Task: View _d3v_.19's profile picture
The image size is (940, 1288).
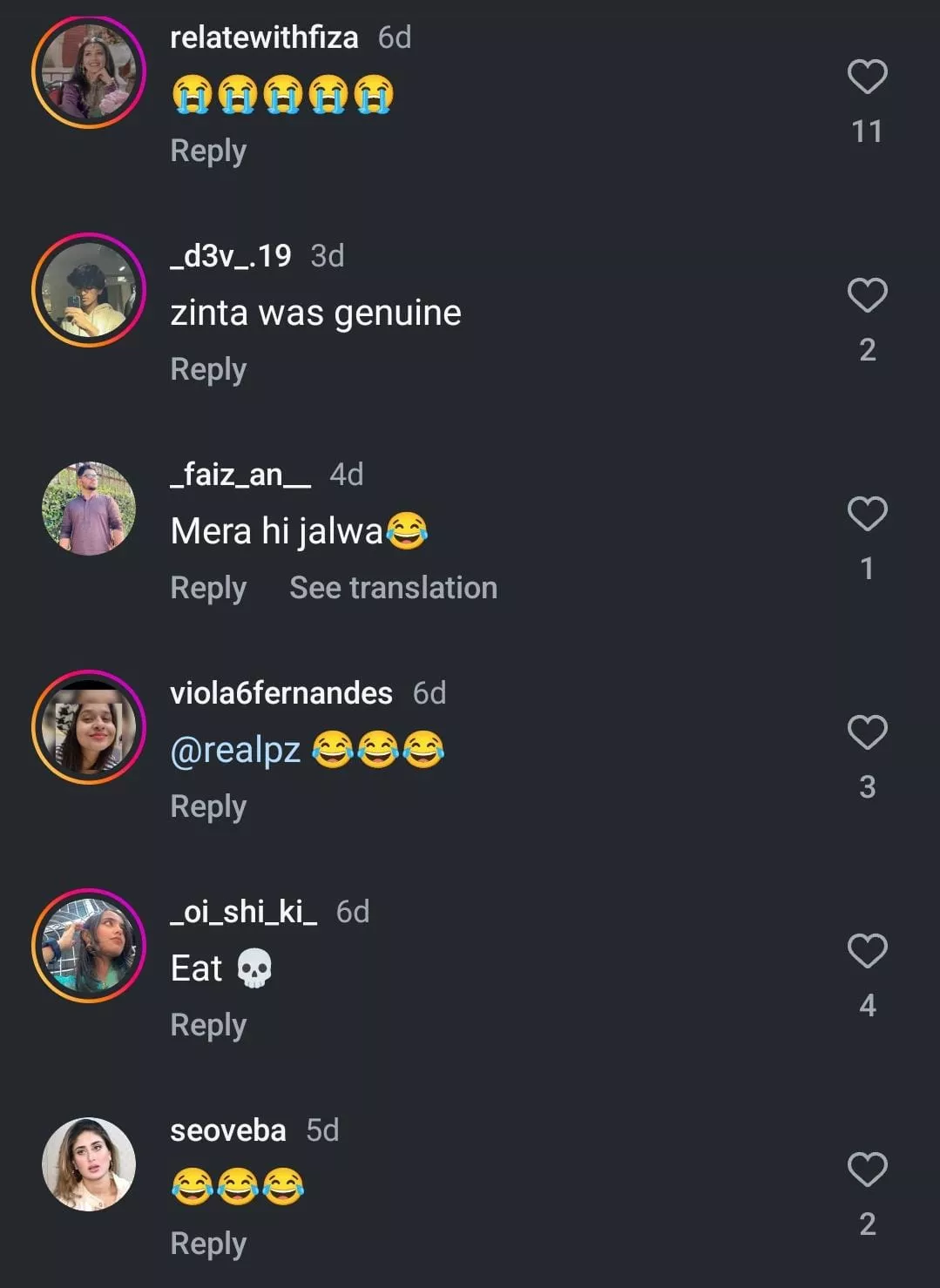Action: pyautogui.click(x=89, y=290)
